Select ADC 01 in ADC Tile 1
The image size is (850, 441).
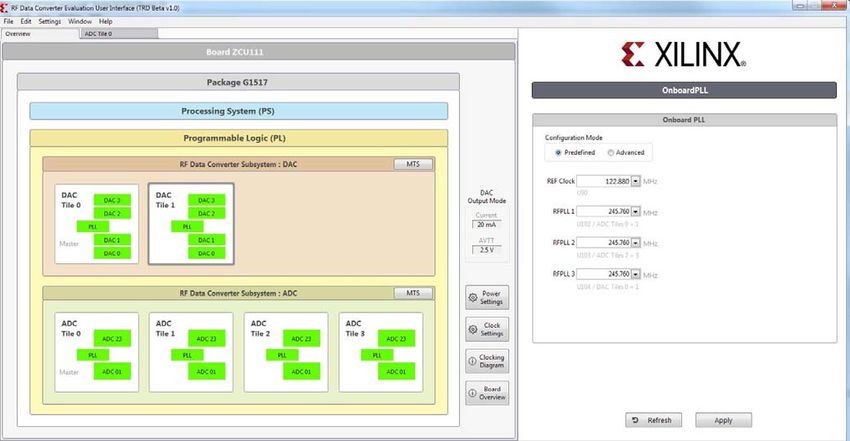tap(207, 372)
